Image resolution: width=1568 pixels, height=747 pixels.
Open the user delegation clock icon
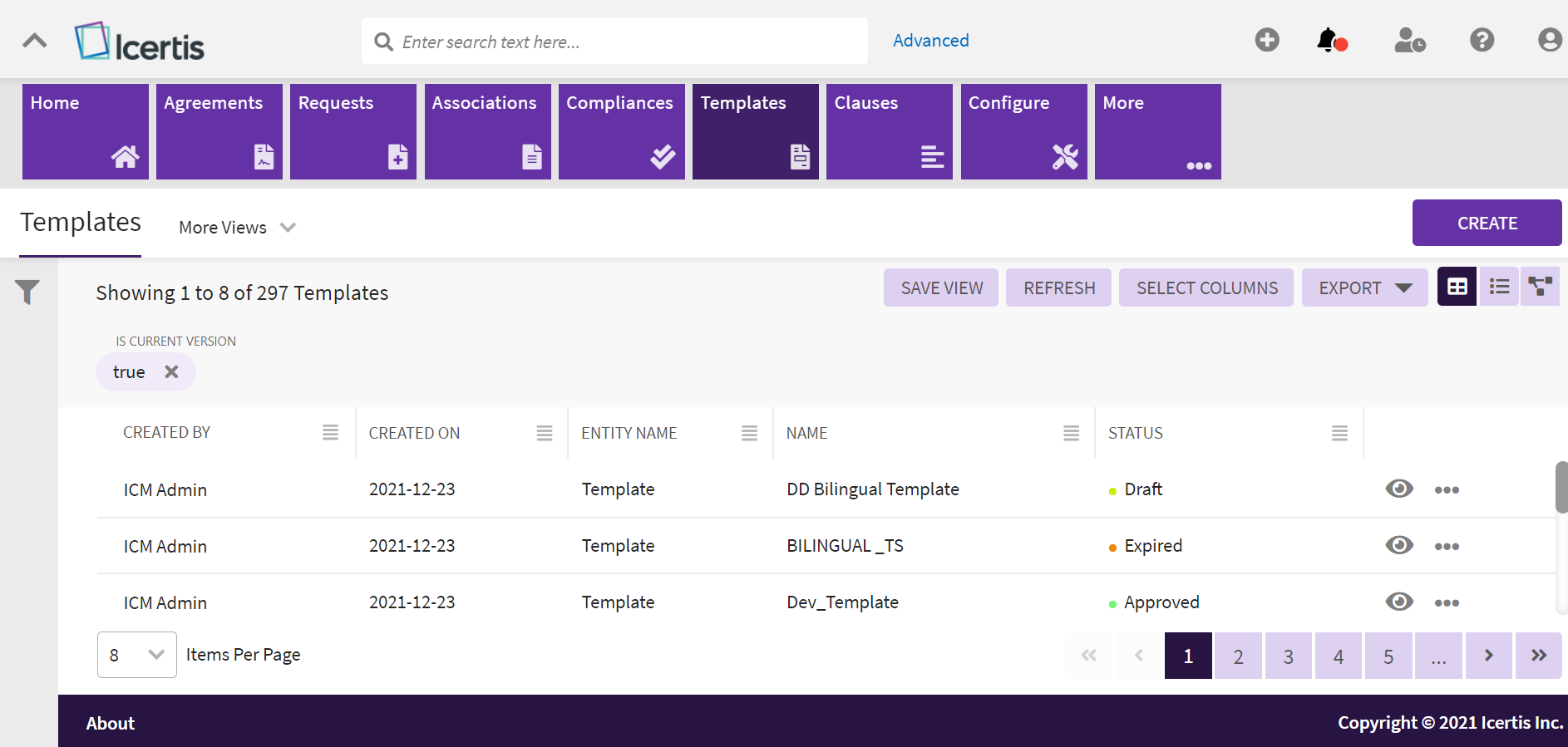click(1409, 40)
